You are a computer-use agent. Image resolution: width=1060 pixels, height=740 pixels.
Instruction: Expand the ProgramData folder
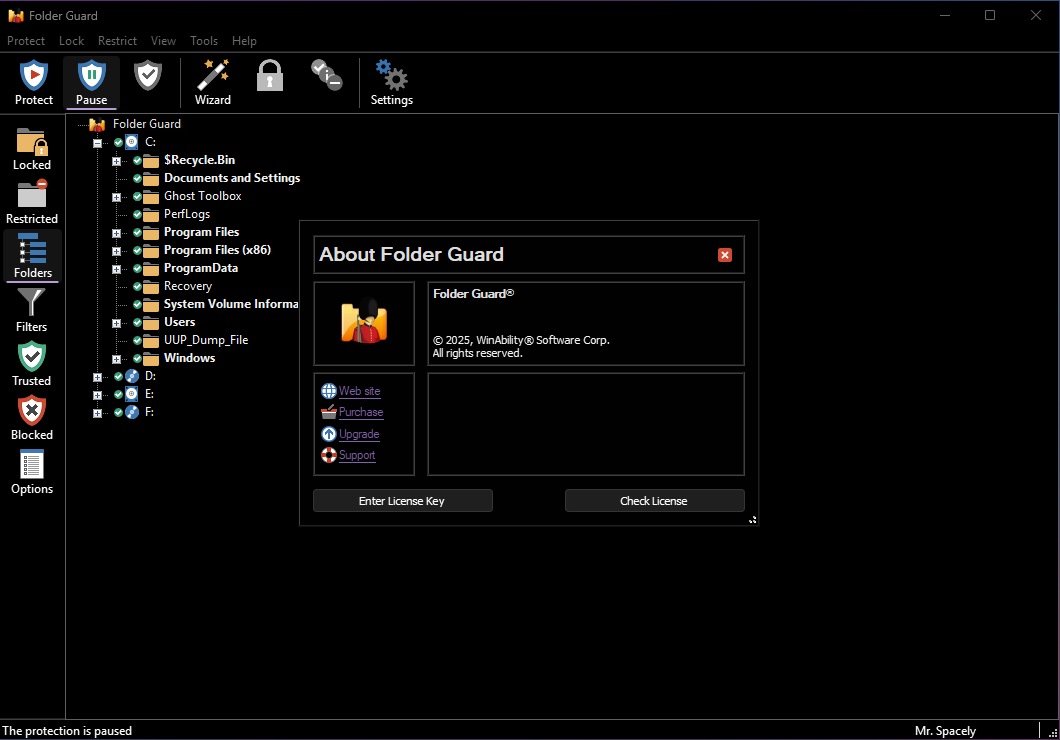point(116,269)
